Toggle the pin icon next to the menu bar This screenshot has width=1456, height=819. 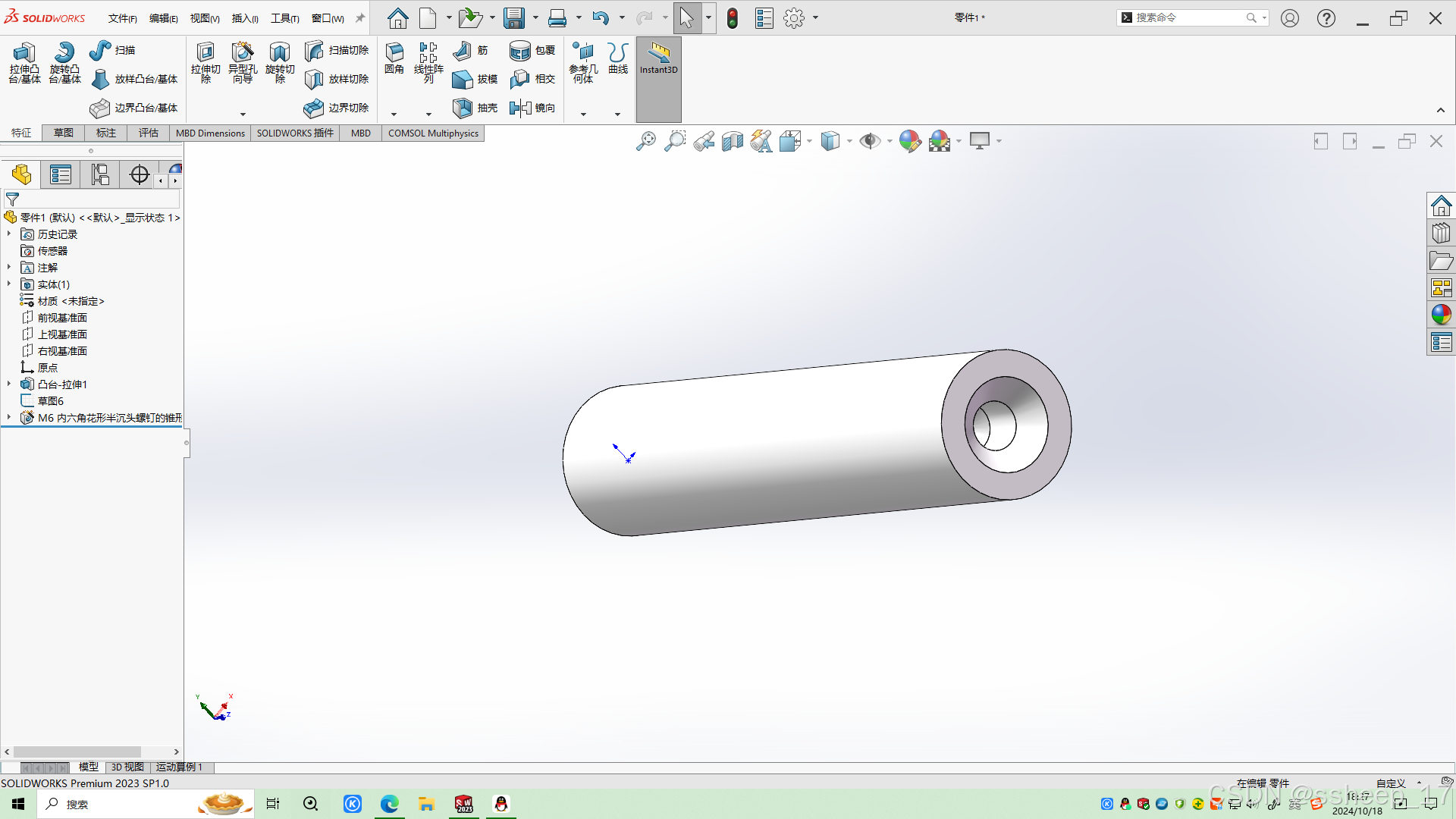click(x=360, y=18)
